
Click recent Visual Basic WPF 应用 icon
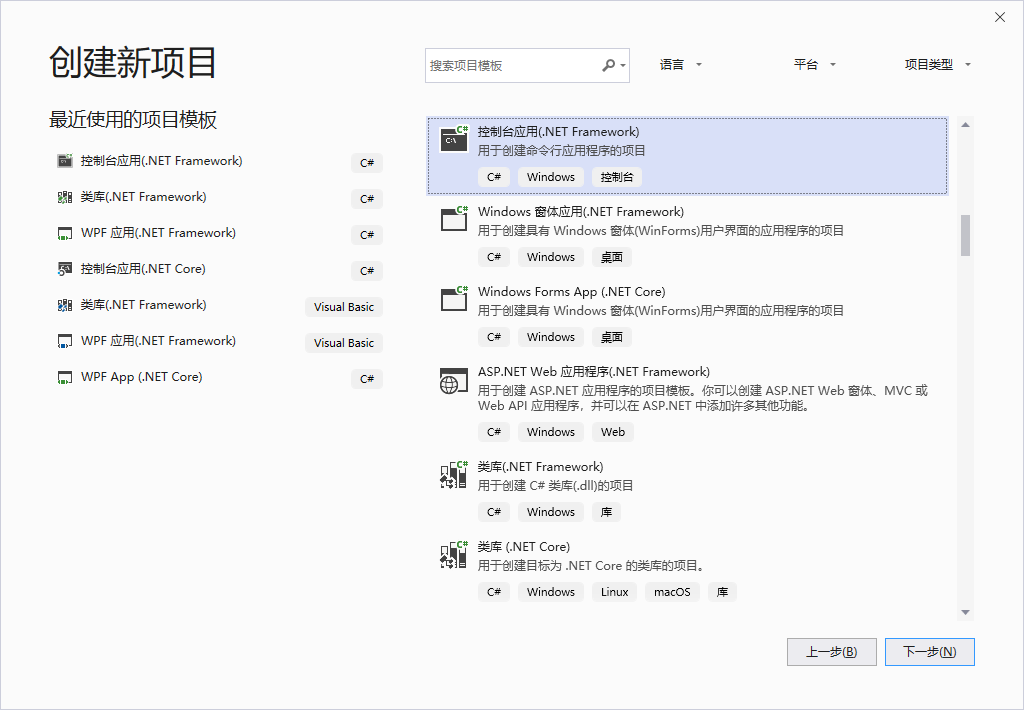point(65,341)
